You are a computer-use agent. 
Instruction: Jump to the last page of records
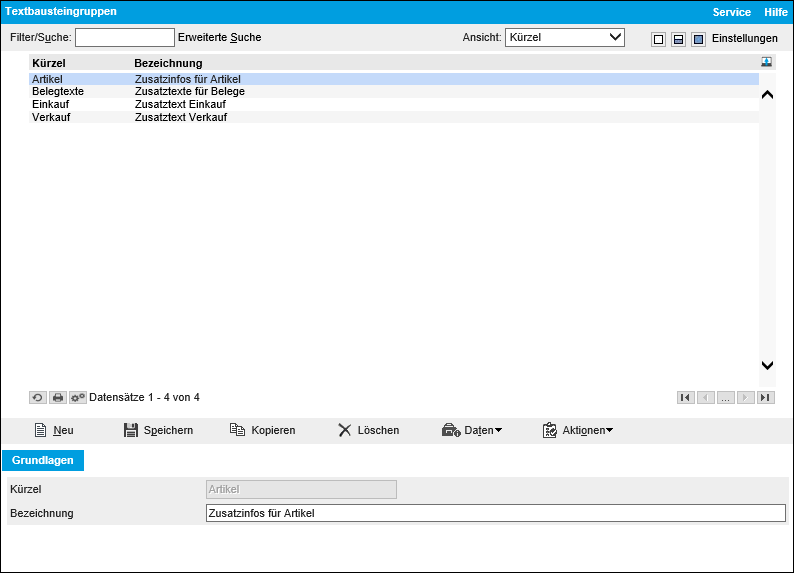[x=765, y=397]
